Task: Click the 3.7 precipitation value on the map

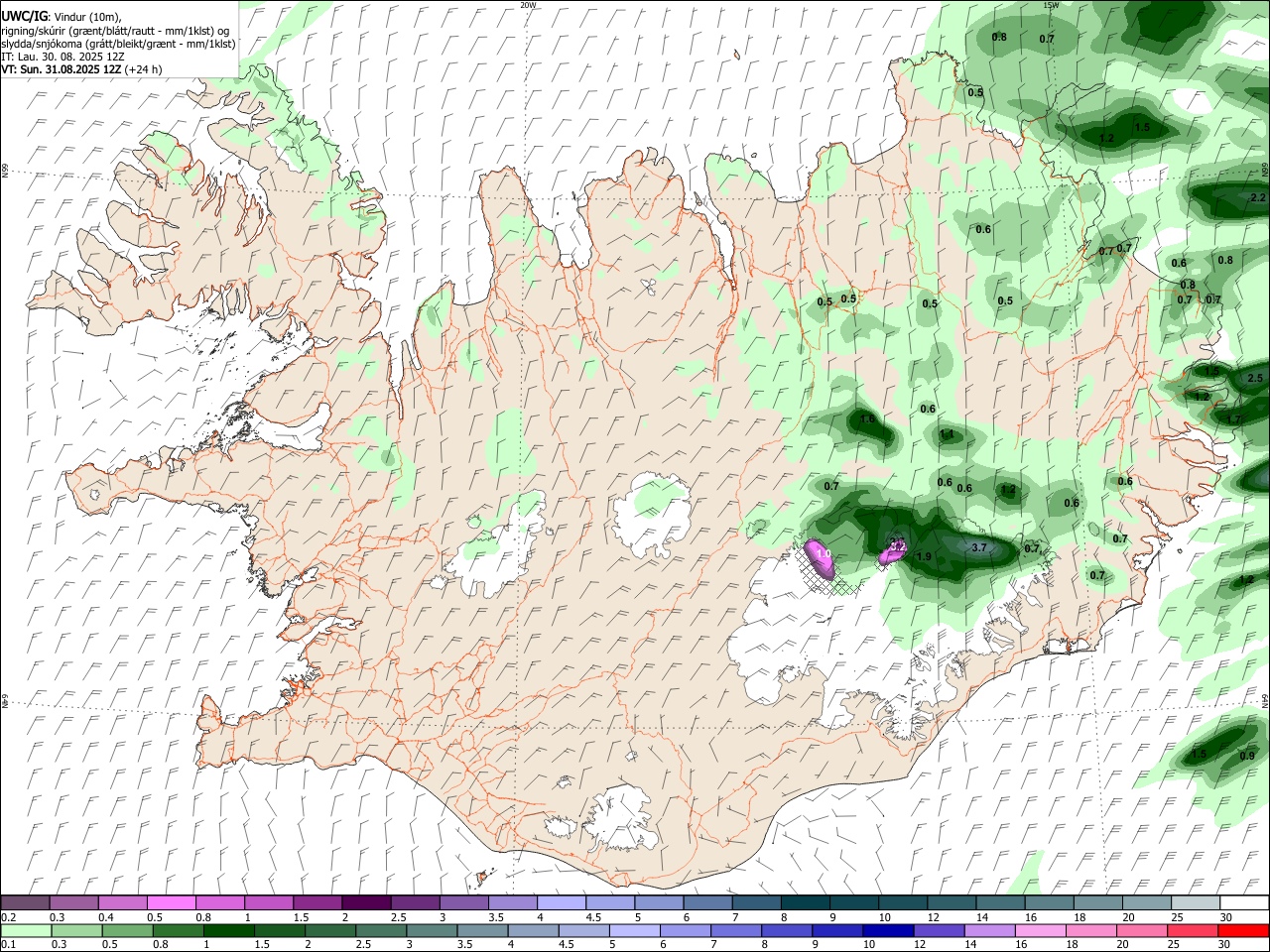Action: [x=979, y=547]
